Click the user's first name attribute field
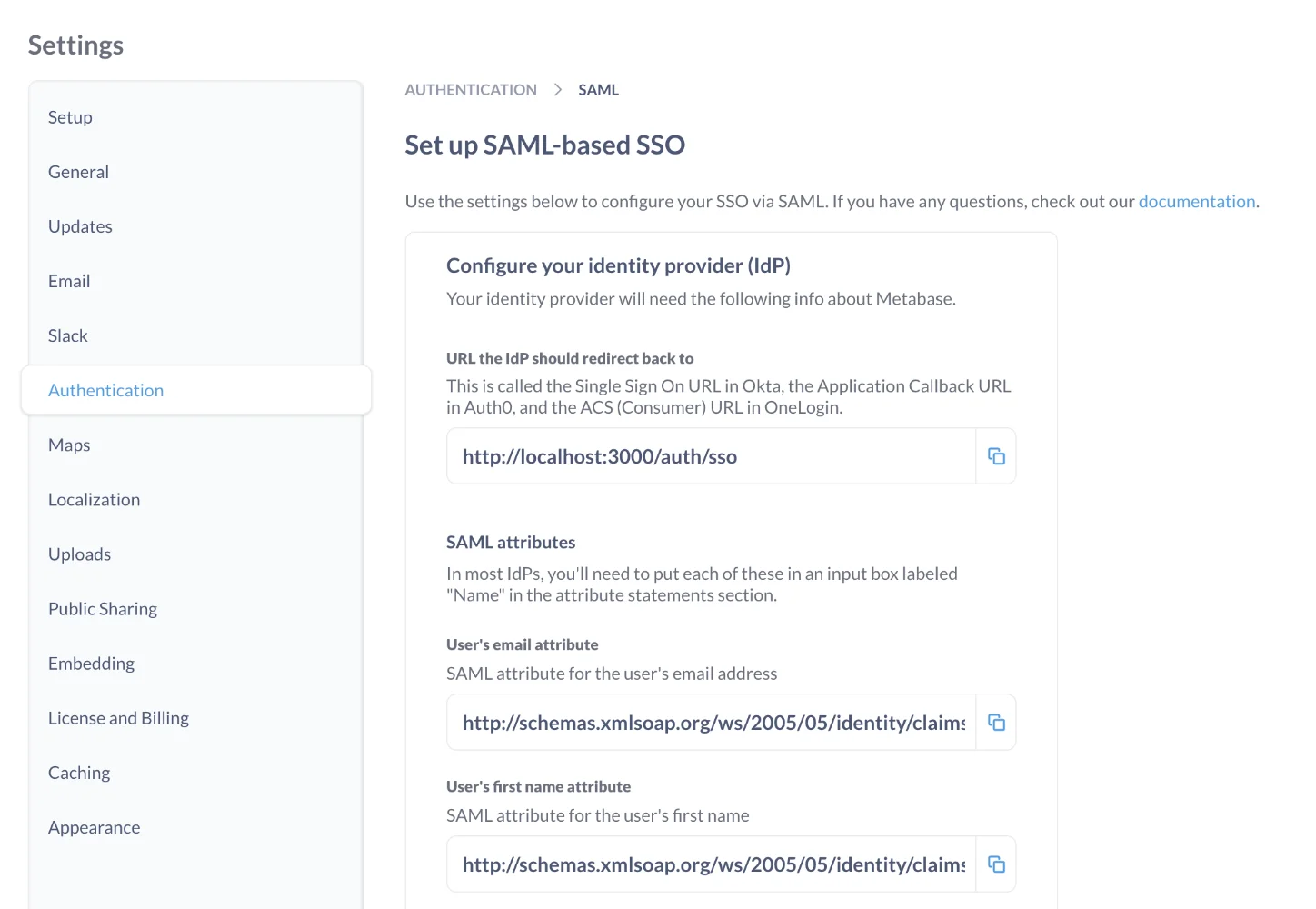 click(x=709, y=864)
